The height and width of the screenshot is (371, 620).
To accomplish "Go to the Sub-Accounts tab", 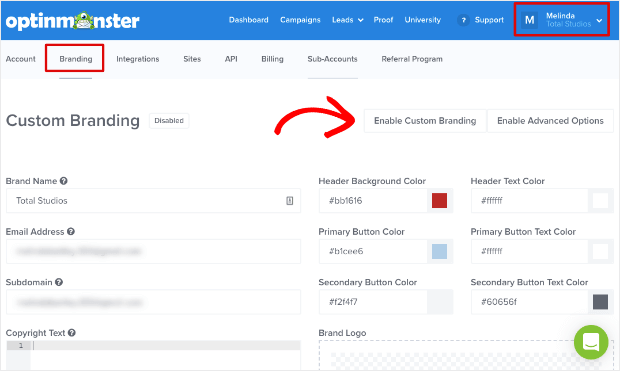I will point(333,59).
